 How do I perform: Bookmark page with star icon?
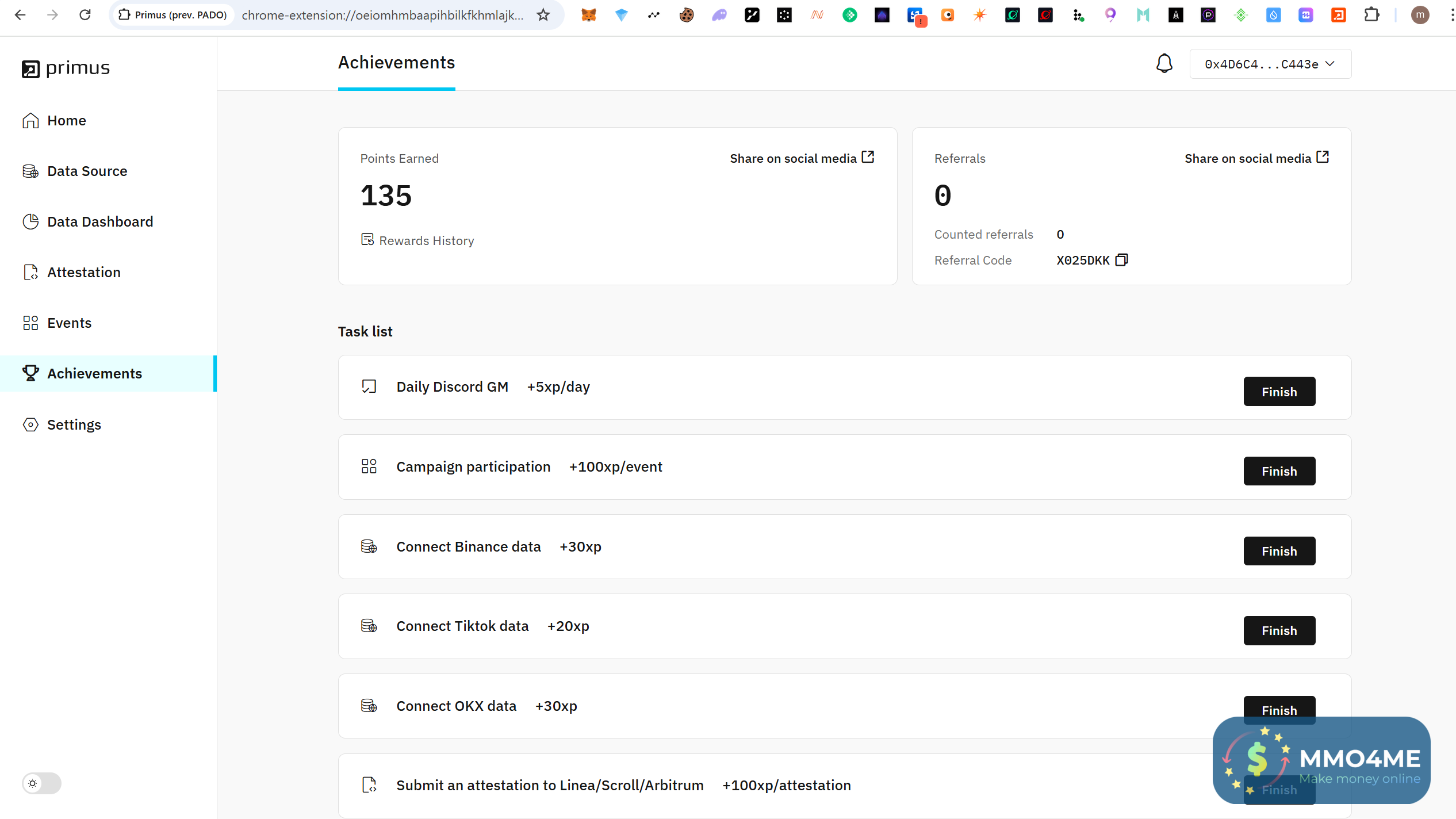point(543,15)
